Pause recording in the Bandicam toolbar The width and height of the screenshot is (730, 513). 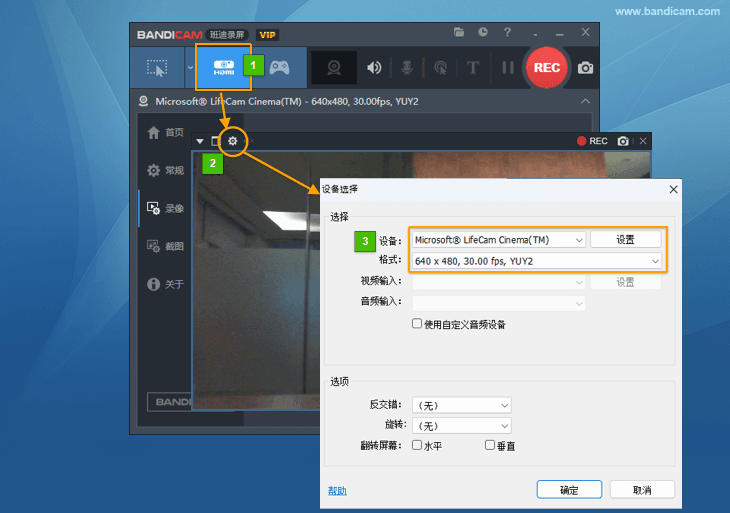[x=508, y=68]
